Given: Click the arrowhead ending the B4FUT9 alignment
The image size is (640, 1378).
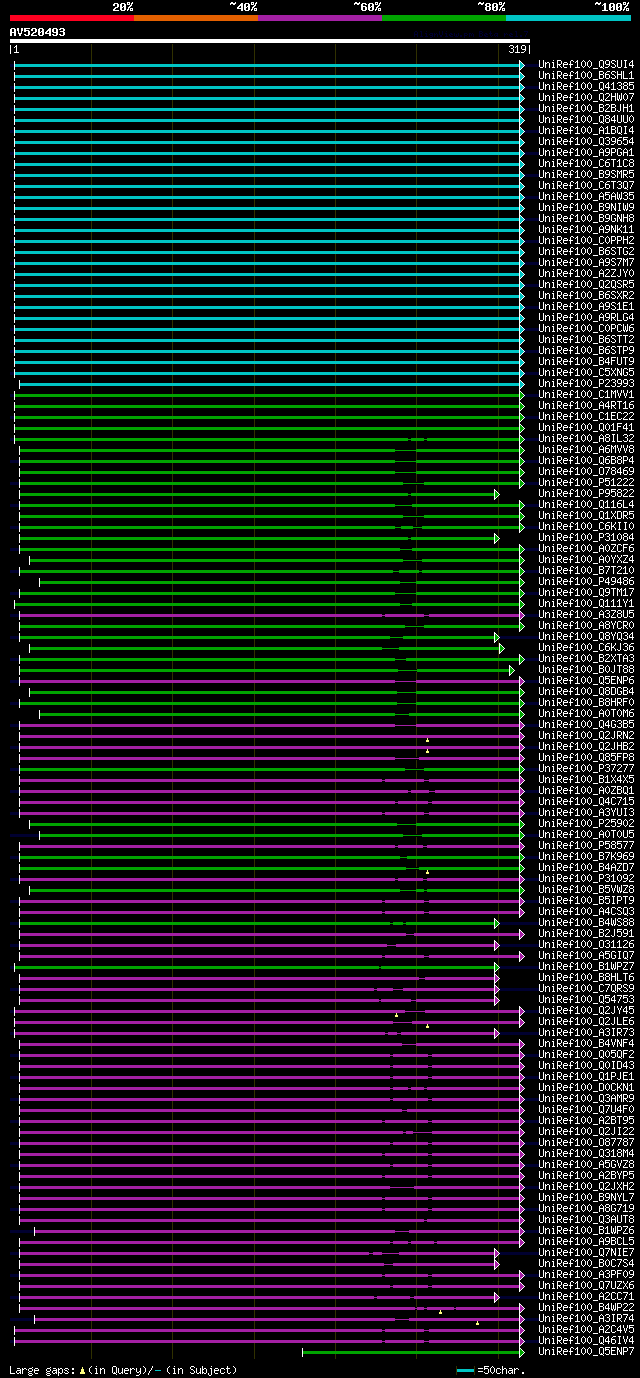Looking at the screenshot, I should [522, 362].
